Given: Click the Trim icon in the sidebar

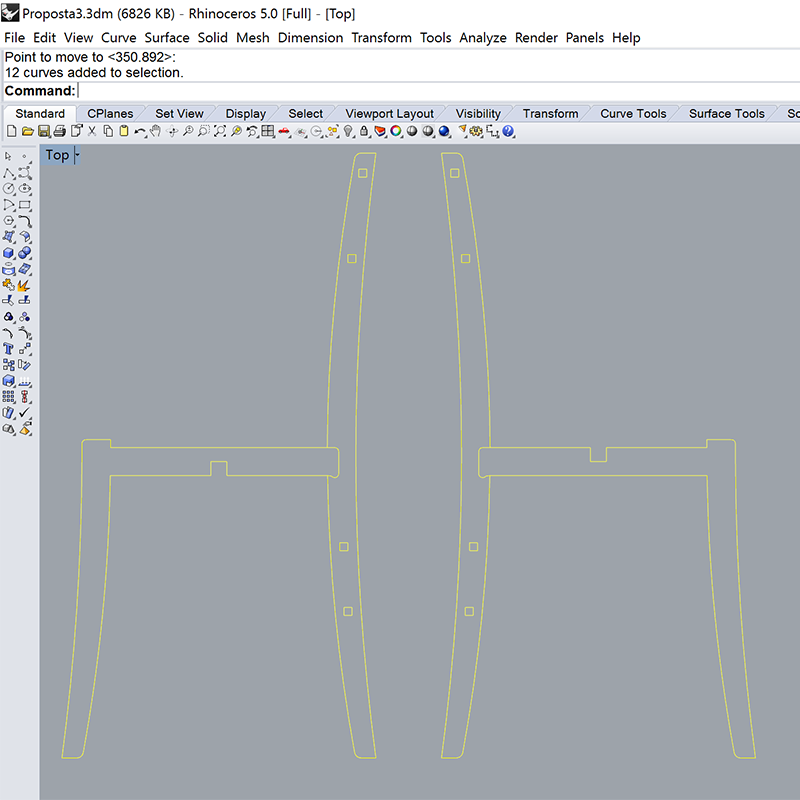Looking at the screenshot, I should (x=9, y=301).
